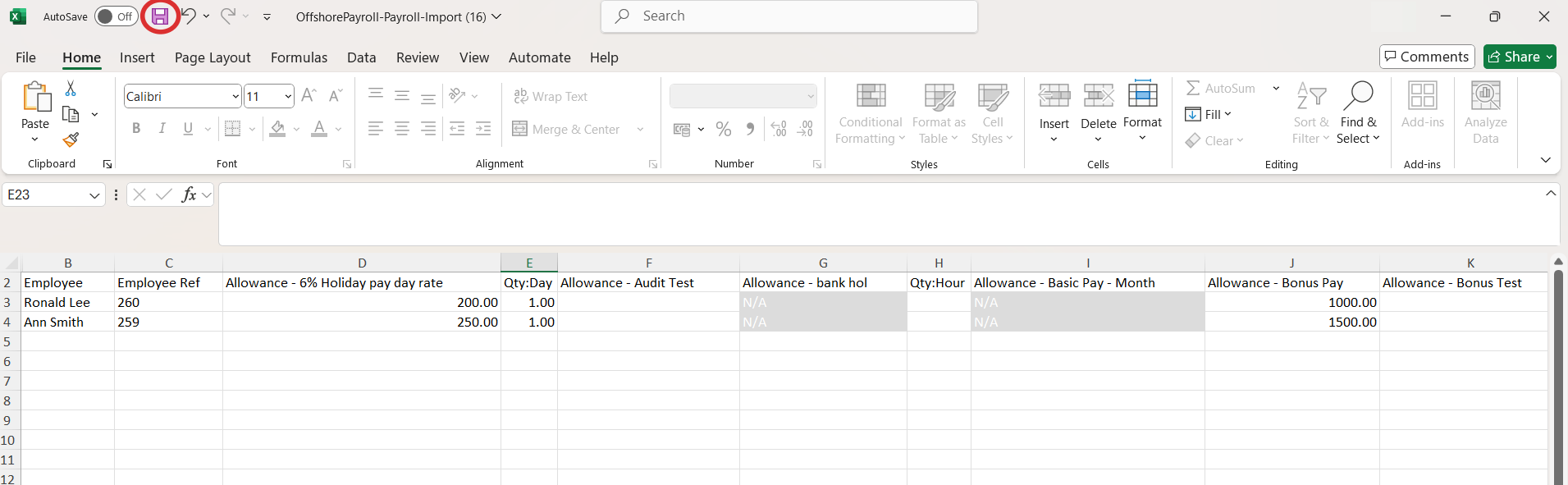1568x485 pixels.
Task: Apply Accounting Number Format icon
Action: coord(682,130)
